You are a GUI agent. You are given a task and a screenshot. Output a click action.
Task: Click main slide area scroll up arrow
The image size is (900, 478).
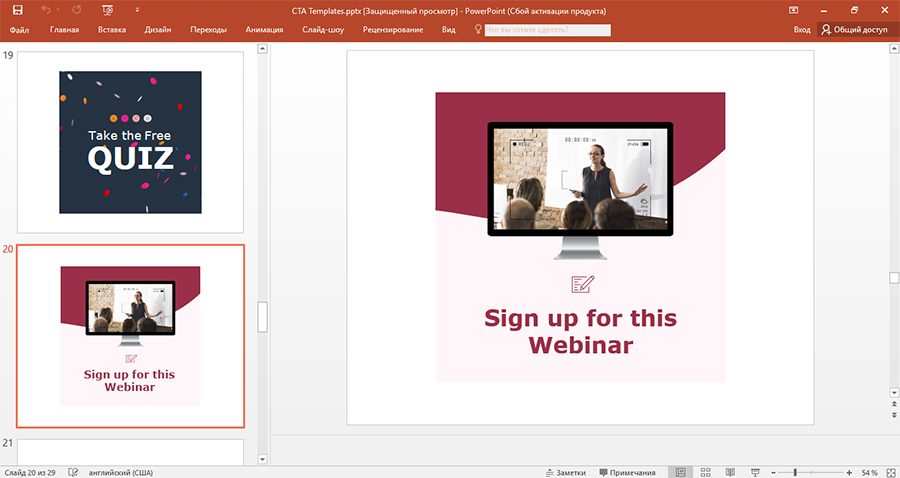click(894, 50)
